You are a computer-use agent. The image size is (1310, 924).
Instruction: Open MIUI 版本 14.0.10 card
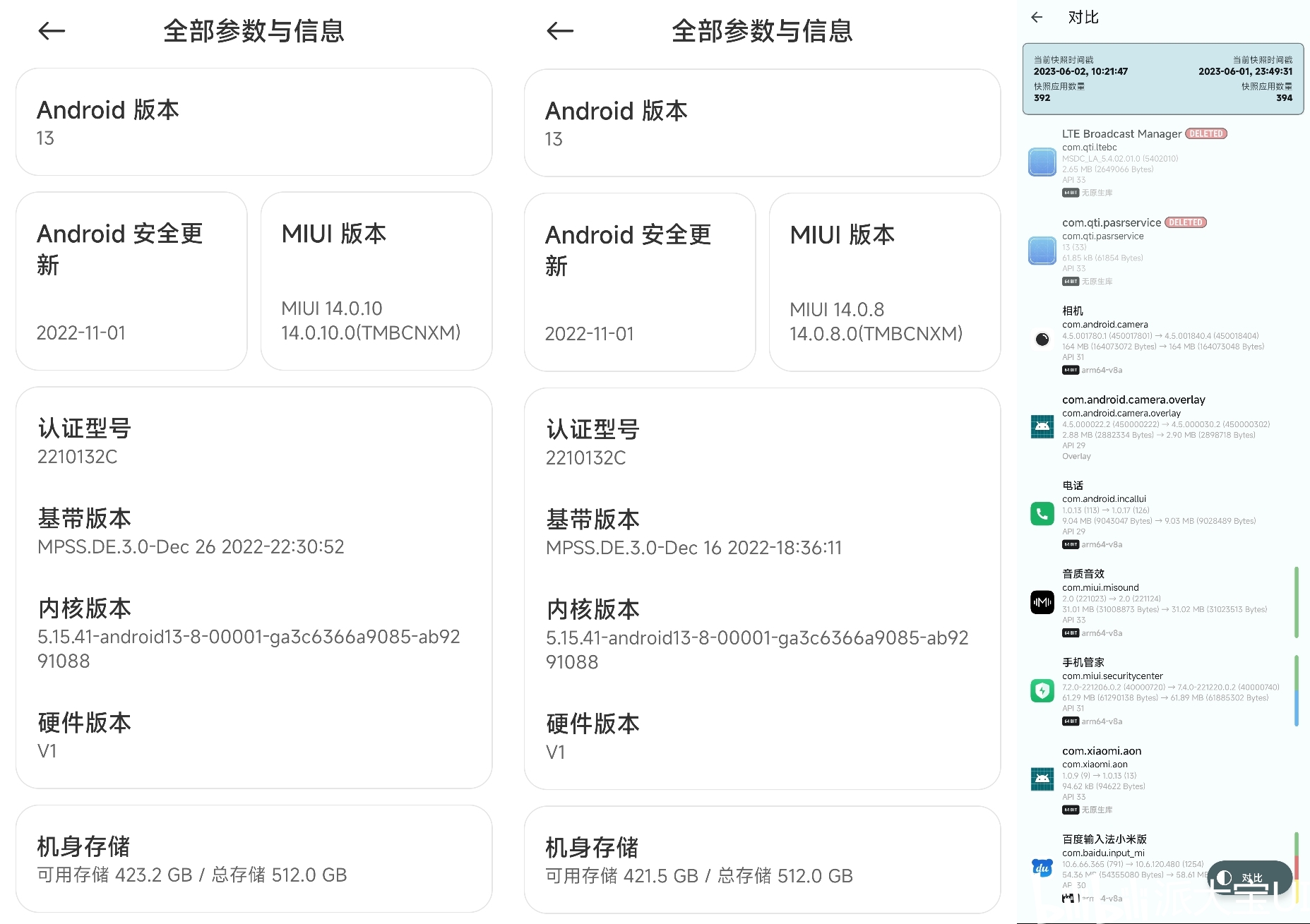tap(376, 281)
